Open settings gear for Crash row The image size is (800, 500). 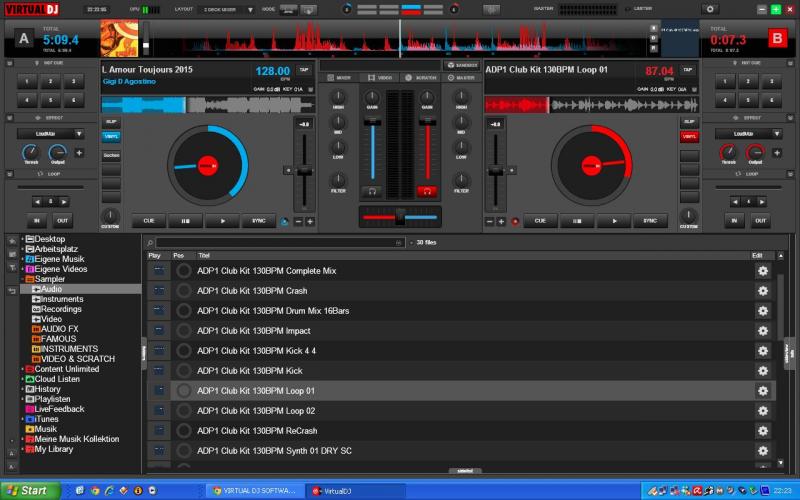(763, 291)
